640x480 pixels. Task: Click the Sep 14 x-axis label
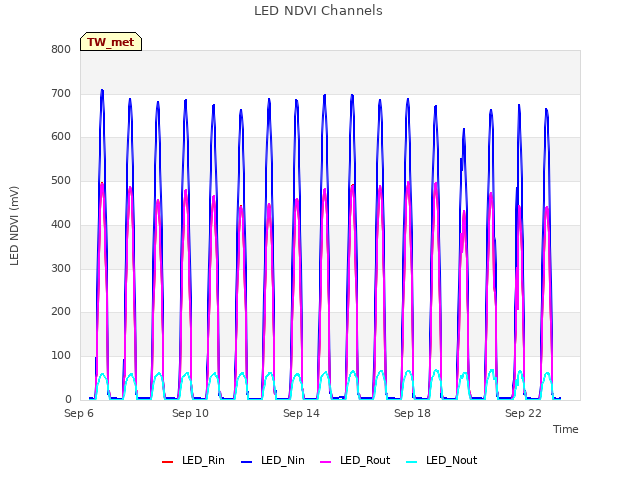click(x=301, y=413)
